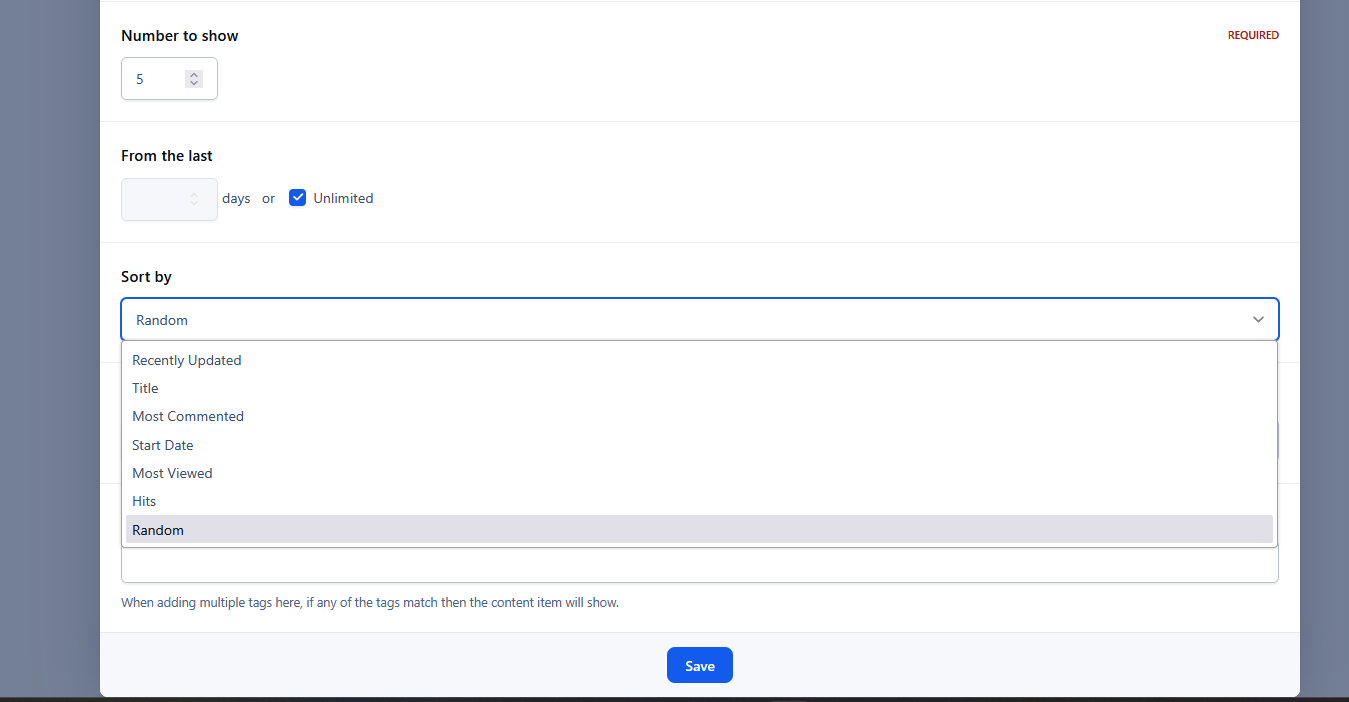The height and width of the screenshot is (702, 1349).
Task: Click the days field up arrow
Action: (x=194, y=195)
